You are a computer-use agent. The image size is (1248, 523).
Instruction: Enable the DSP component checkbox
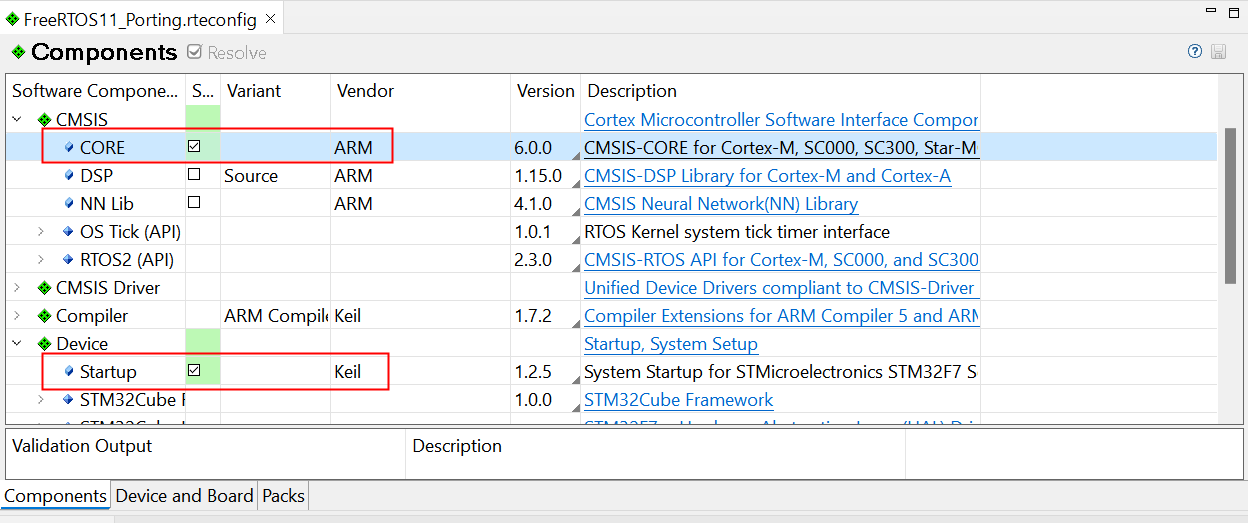click(194, 175)
